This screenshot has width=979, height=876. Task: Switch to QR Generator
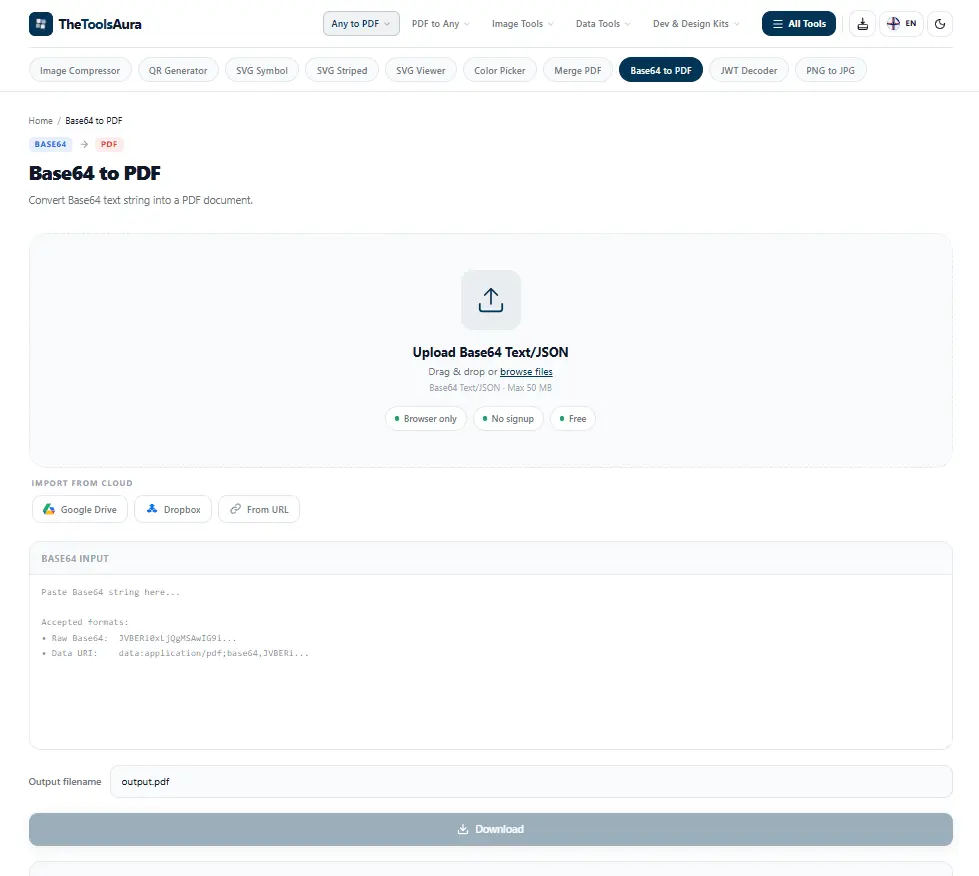coord(178,70)
